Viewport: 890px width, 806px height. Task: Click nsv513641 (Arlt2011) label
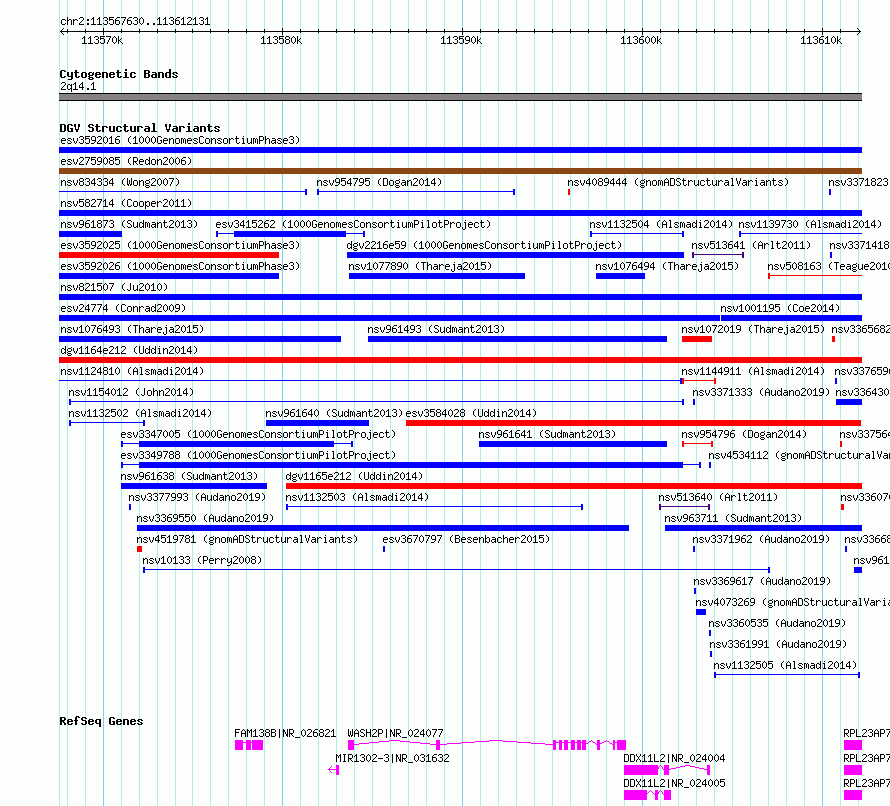click(751, 245)
